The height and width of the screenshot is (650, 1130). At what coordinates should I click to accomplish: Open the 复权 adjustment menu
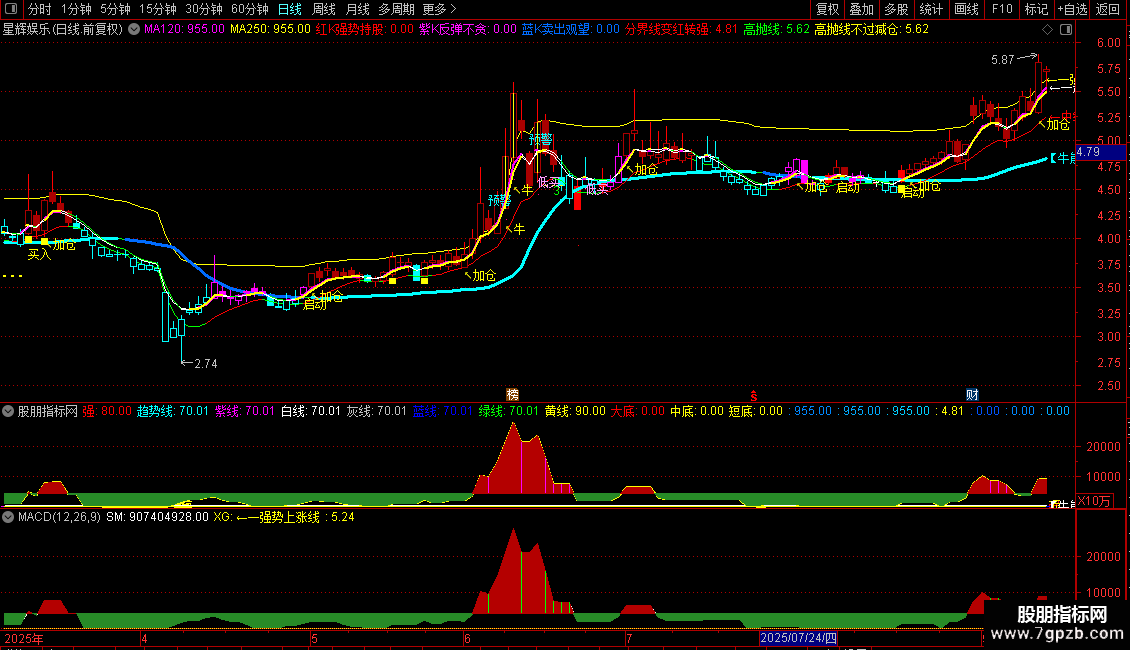pos(827,9)
